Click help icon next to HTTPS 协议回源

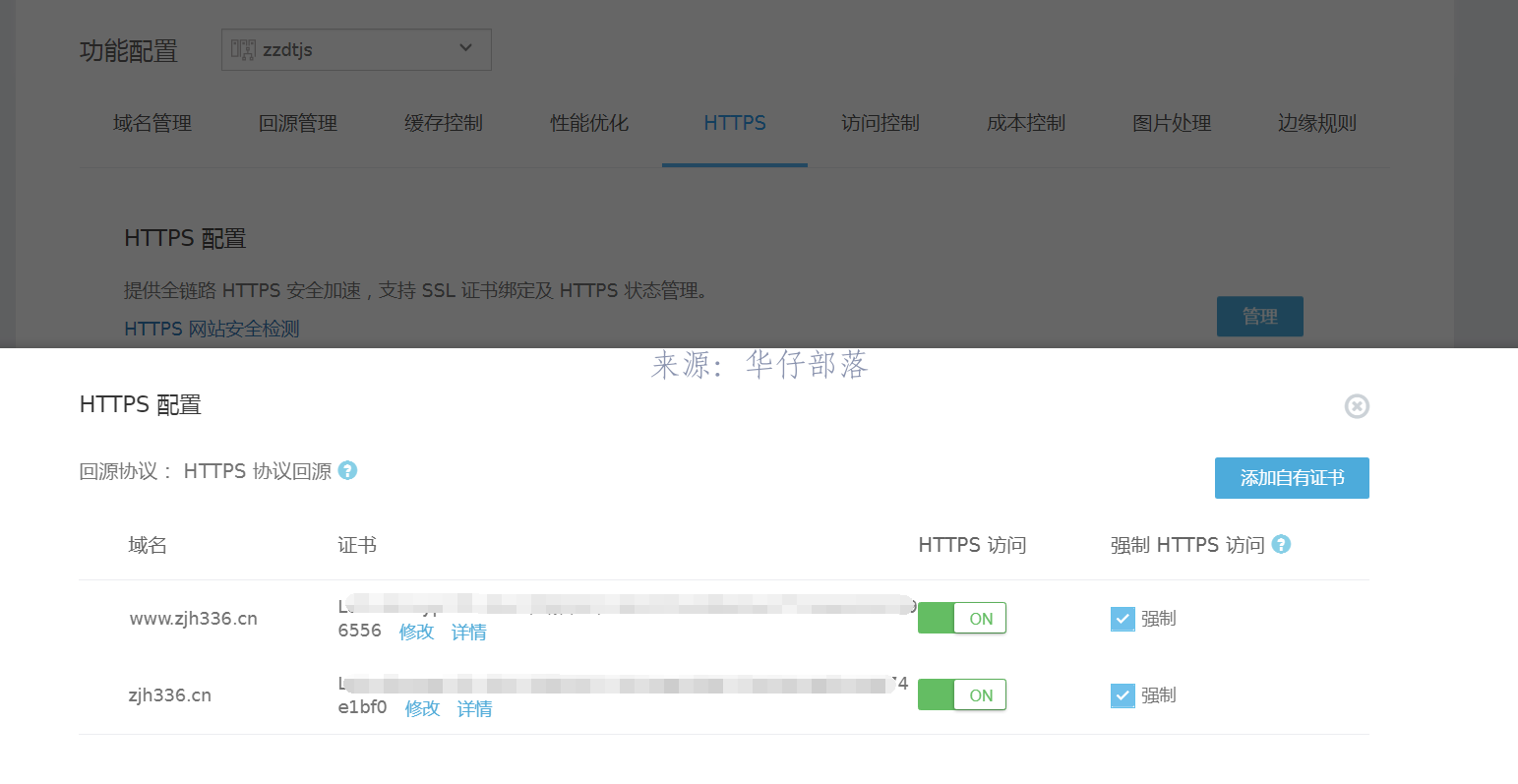coord(347,470)
